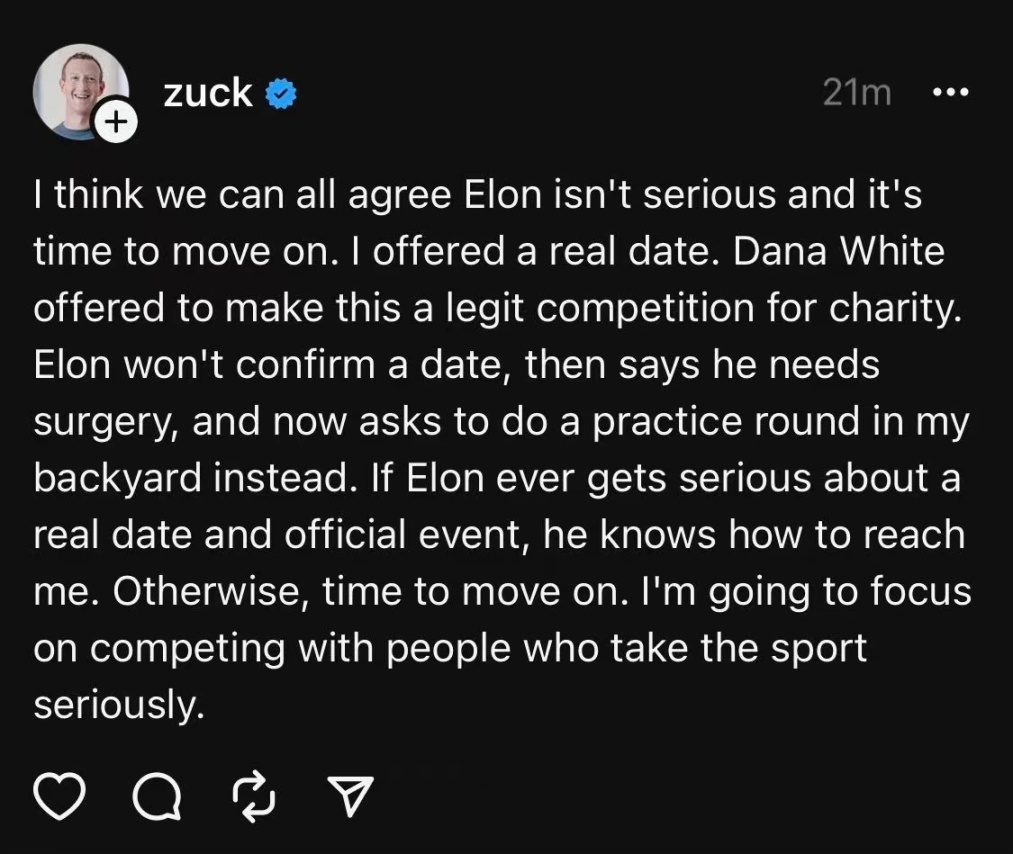1013x854 pixels.
Task: Click the final word "seriously." in the post
Action: coord(119,705)
